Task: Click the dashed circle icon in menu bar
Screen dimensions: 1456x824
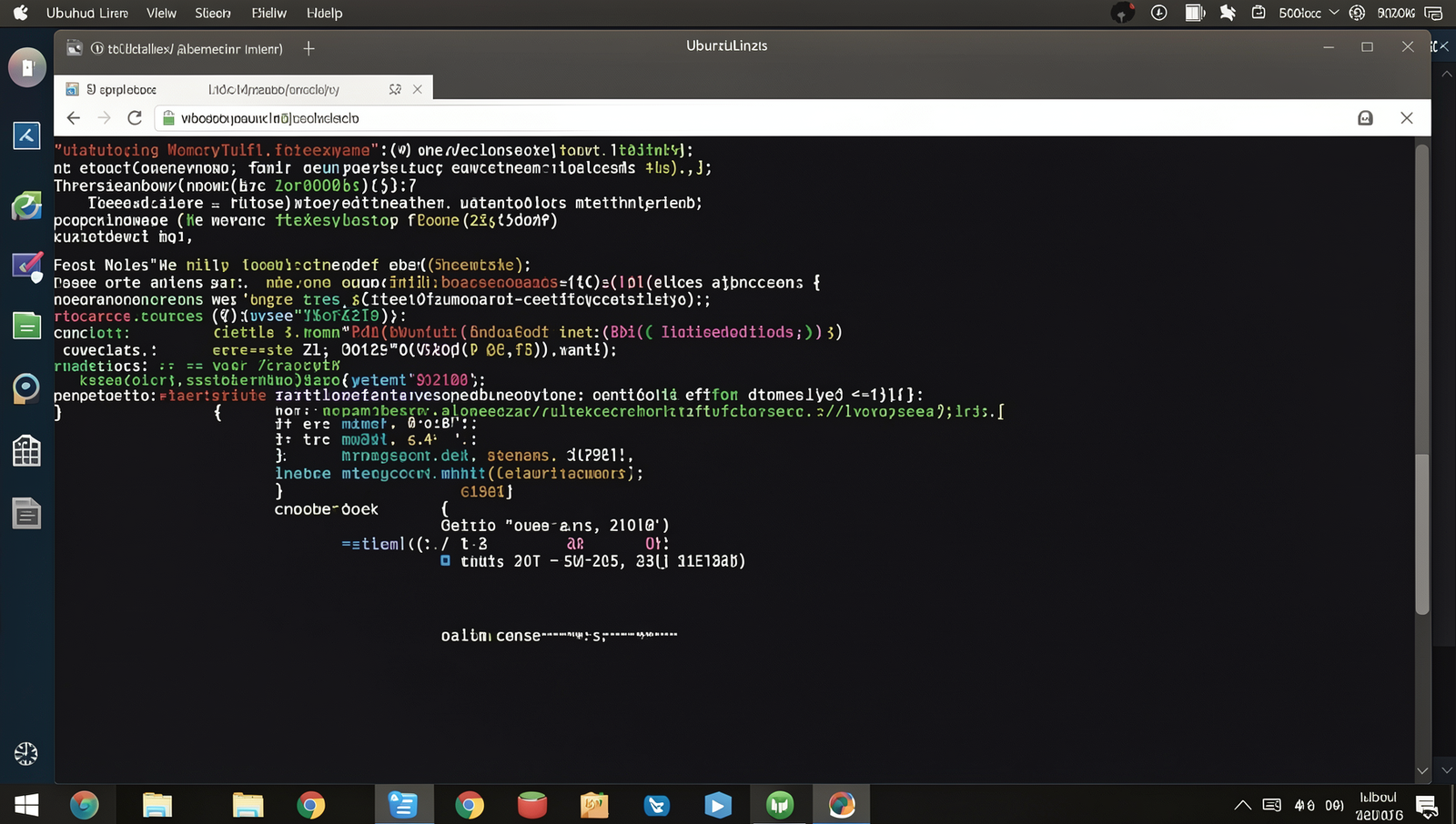Action: pyautogui.click(x=1357, y=13)
